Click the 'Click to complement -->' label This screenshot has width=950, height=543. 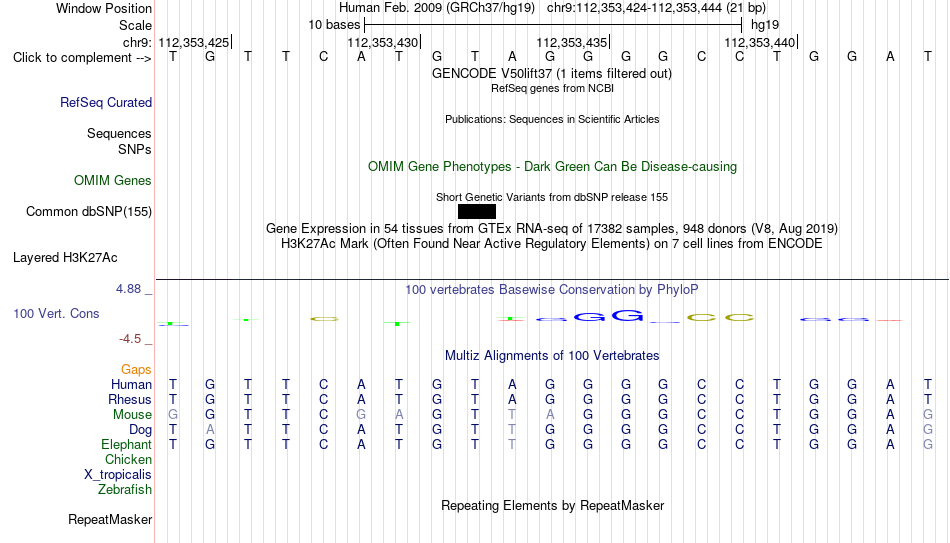point(82,58)
